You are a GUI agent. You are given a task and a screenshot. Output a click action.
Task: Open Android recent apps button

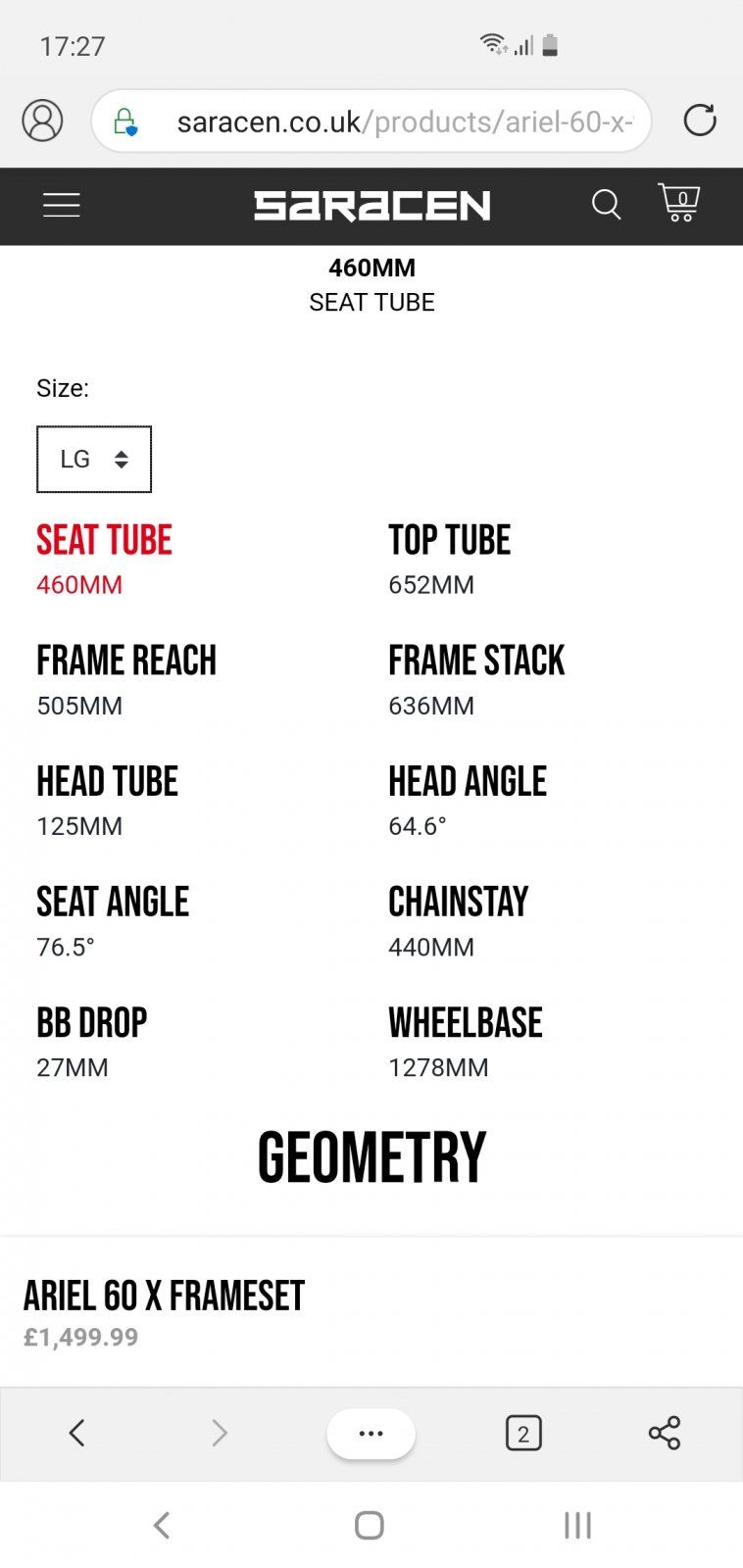coord(577,1525)
